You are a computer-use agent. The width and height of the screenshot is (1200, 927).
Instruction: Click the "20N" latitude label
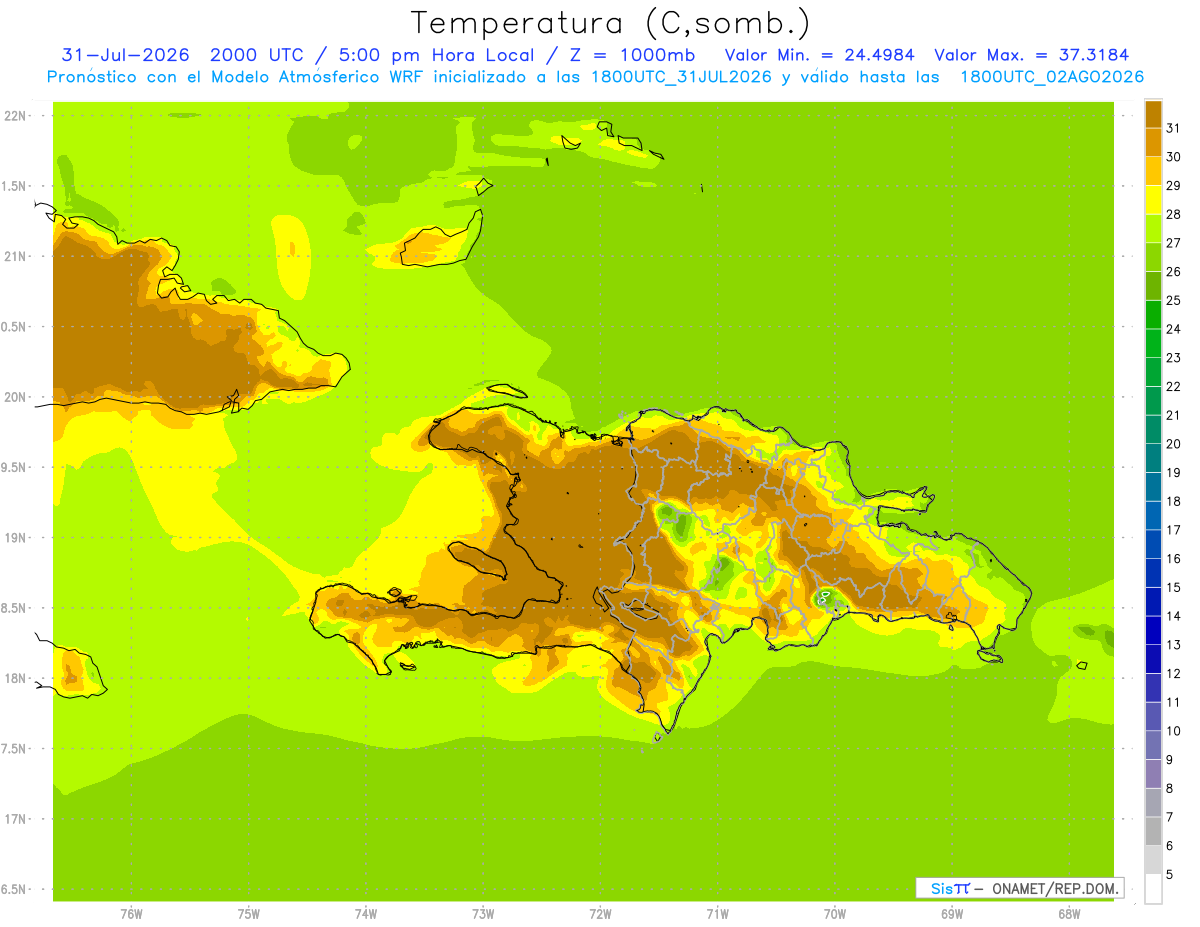pos(15,397)
